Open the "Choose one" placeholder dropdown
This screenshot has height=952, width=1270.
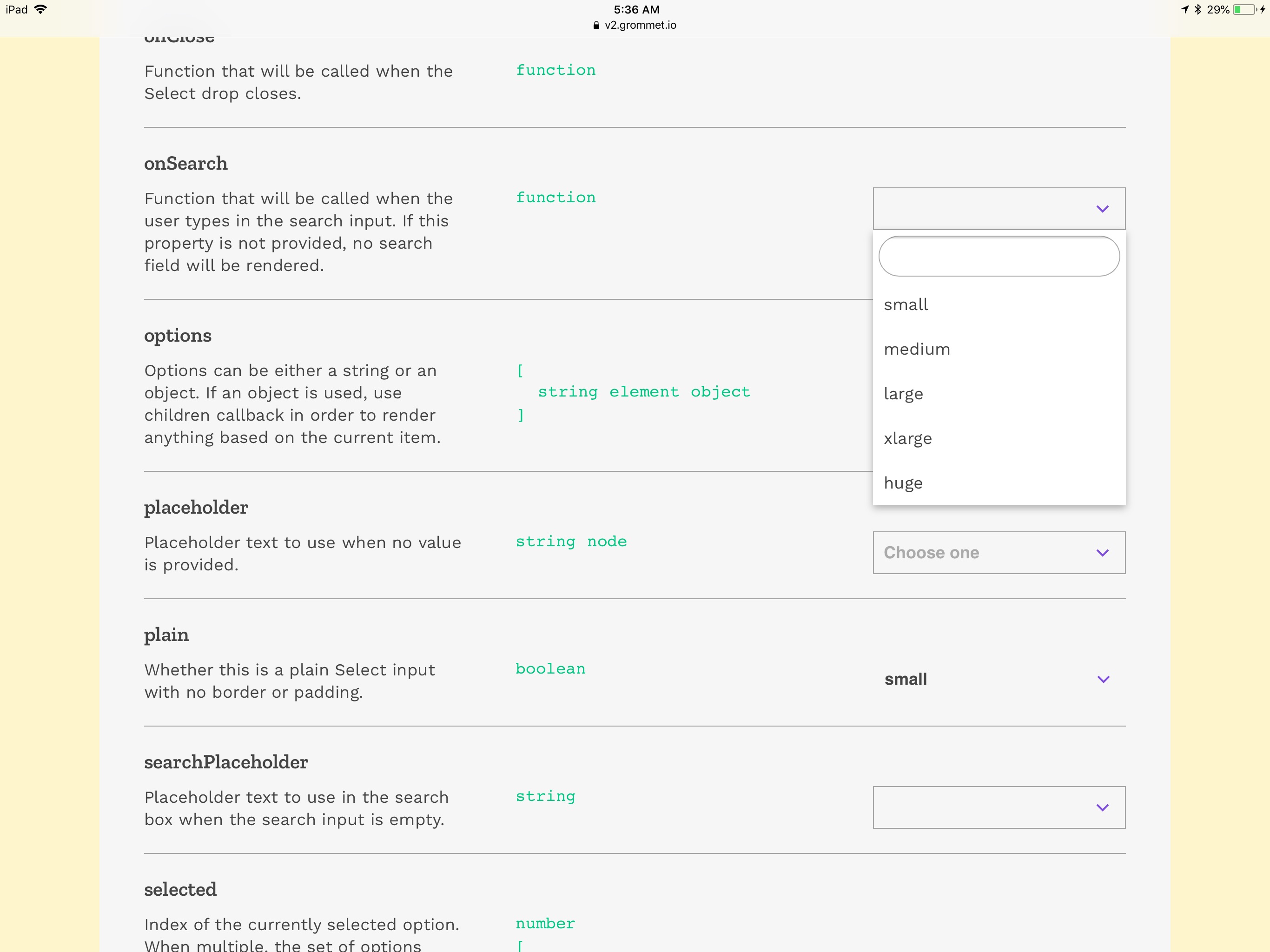[998, 552]
